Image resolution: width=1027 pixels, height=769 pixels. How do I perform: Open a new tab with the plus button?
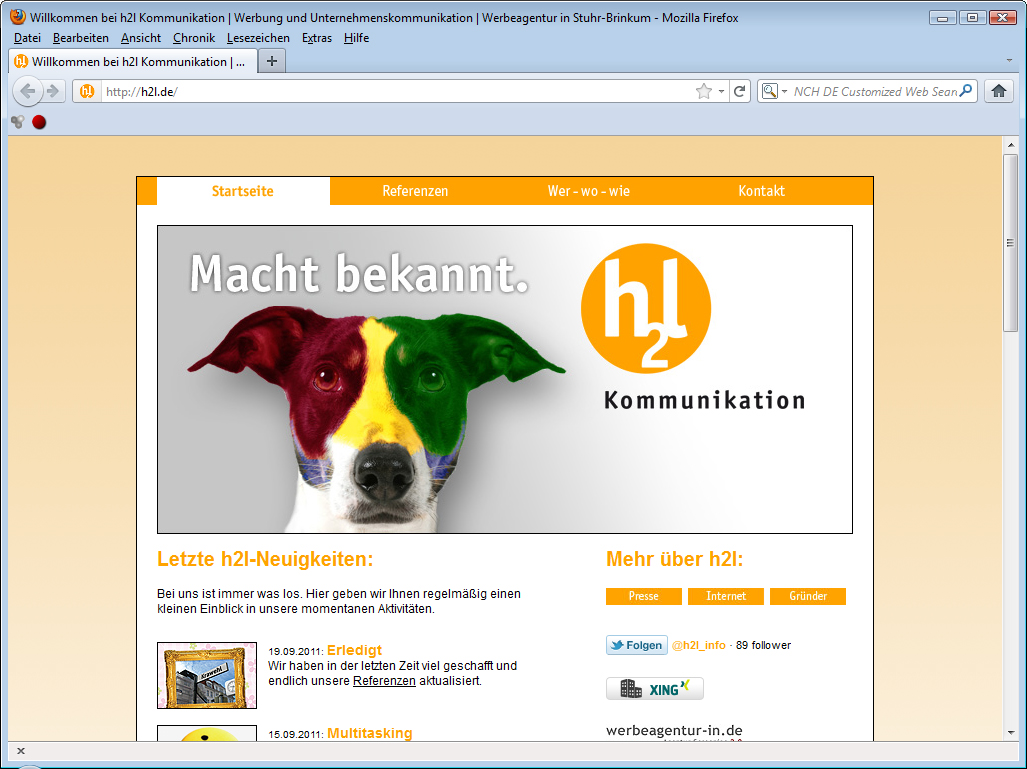pos(272,62)
